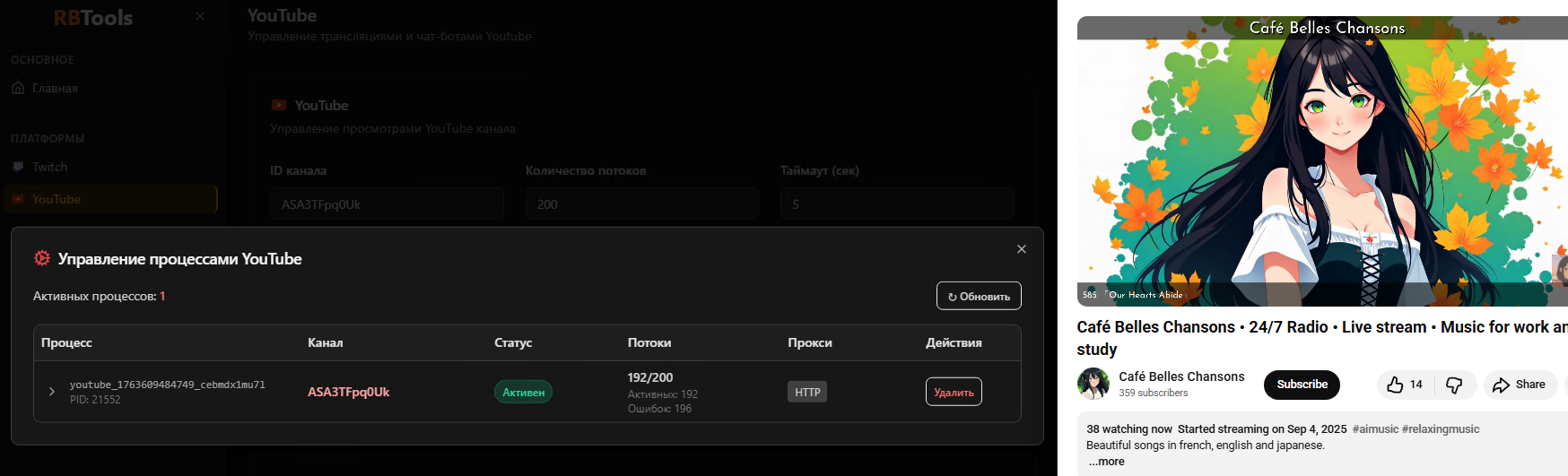Screen dimensions: 1568x476
Task: Click the Обновить refresh button
Action: coord(979,296)
